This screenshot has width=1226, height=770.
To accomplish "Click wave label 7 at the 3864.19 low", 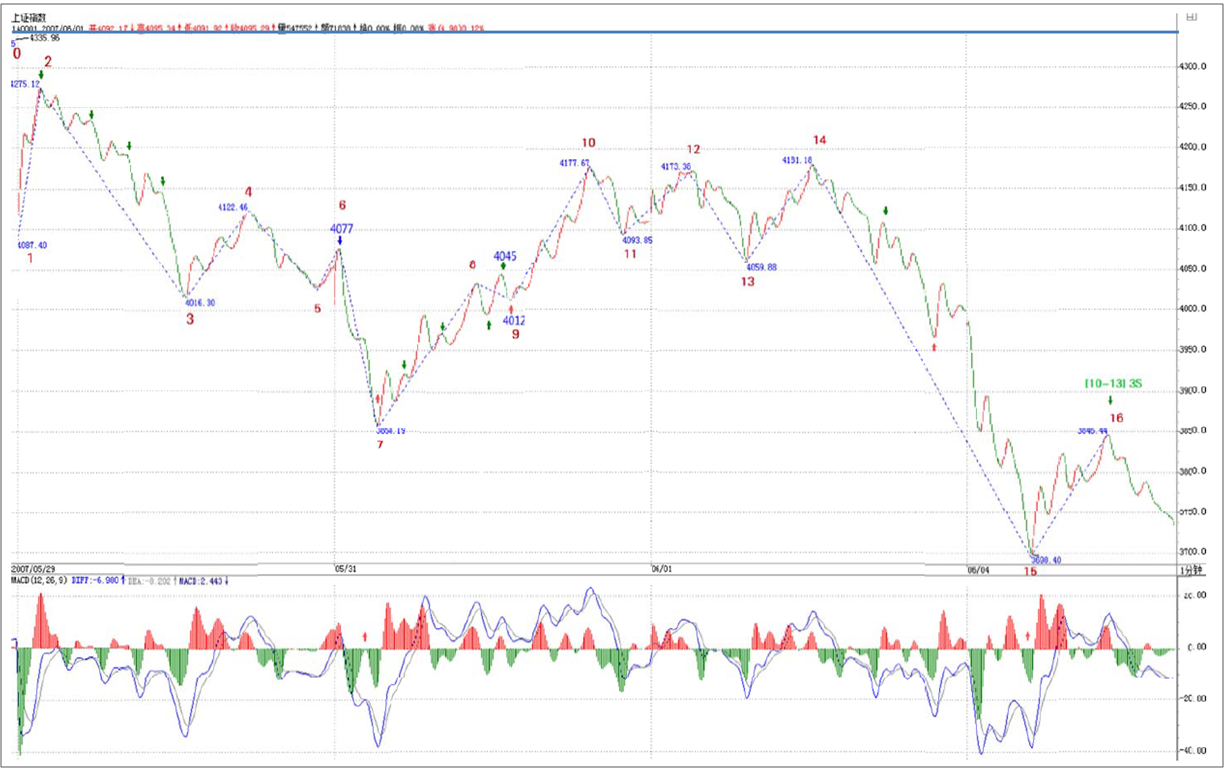I will pos(380,444).
